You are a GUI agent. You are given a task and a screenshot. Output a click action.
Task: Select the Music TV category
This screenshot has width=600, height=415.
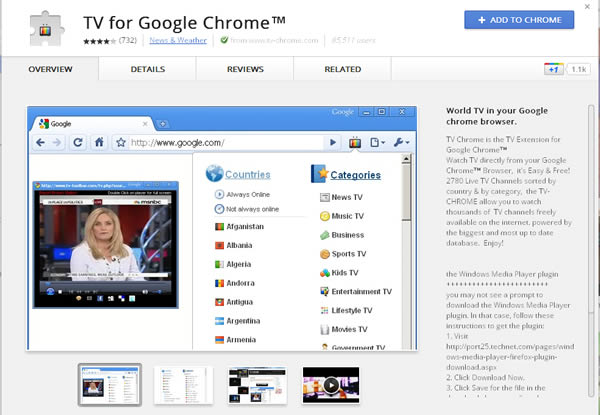(341, 216)
